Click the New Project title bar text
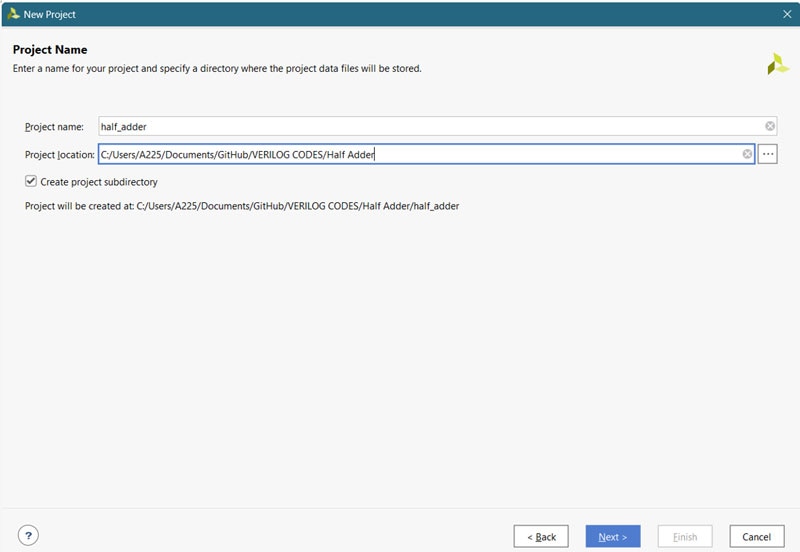 [50, 14]
